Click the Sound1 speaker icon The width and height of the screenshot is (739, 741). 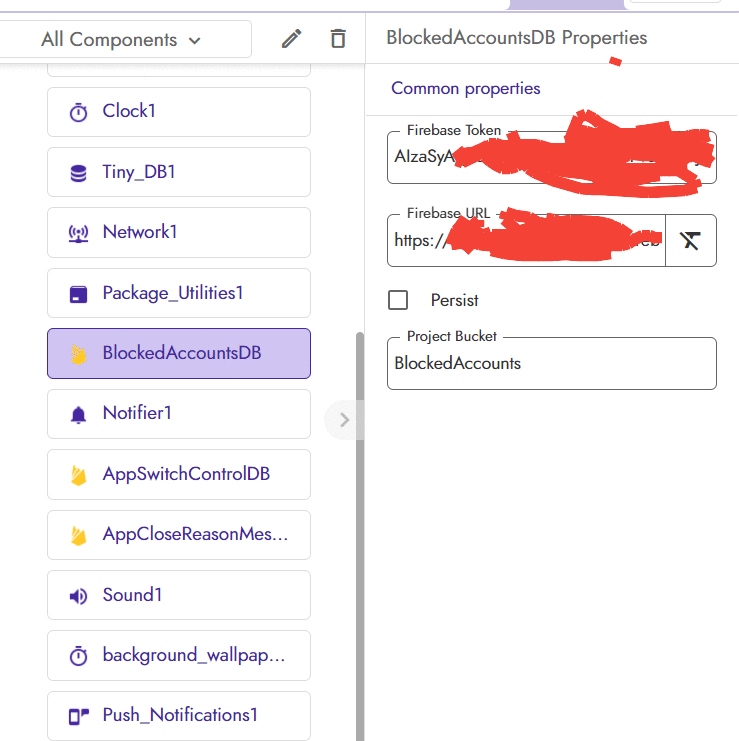[78, 596]
